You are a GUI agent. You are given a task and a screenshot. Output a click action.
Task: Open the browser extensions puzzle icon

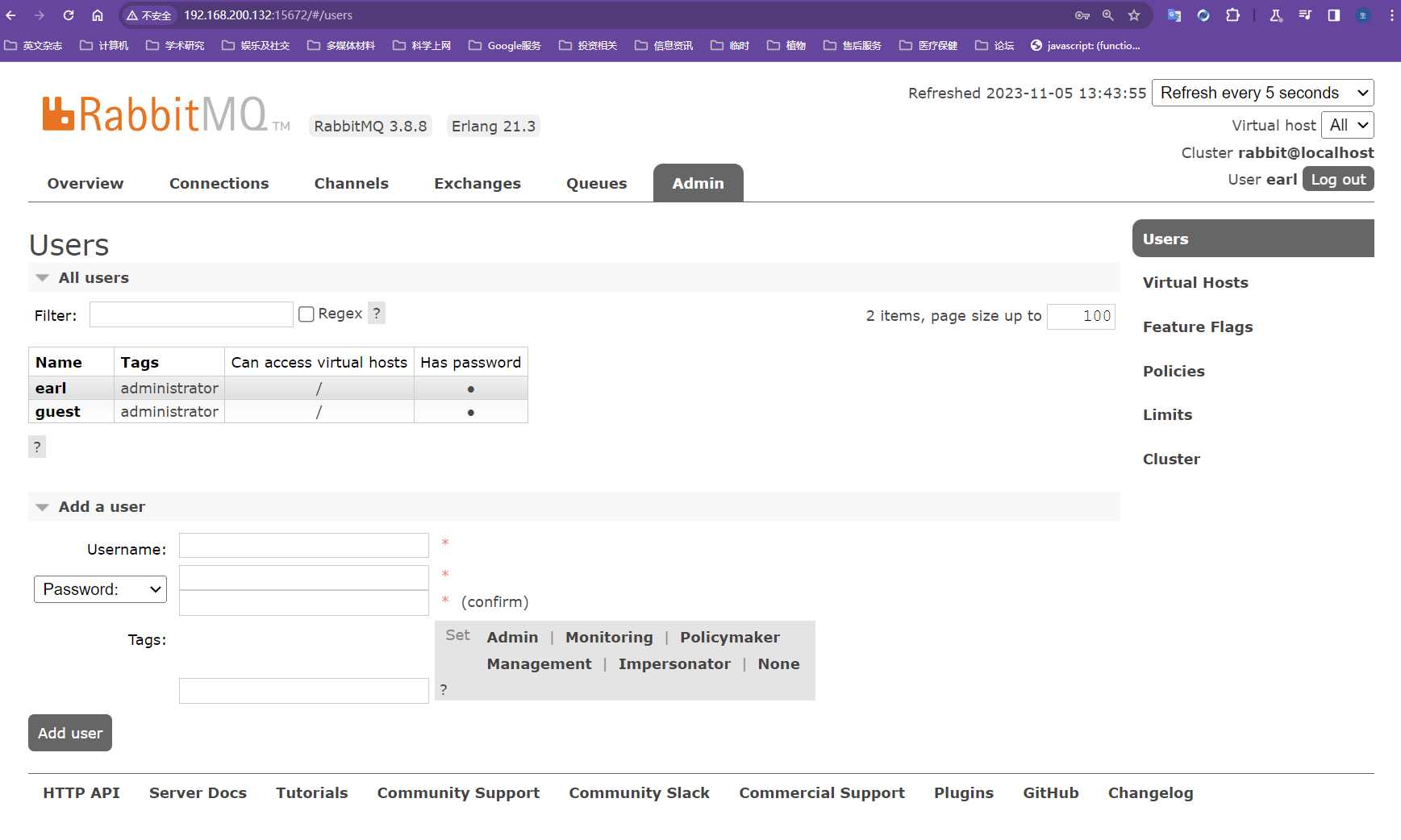click(x=1232, y=15)
